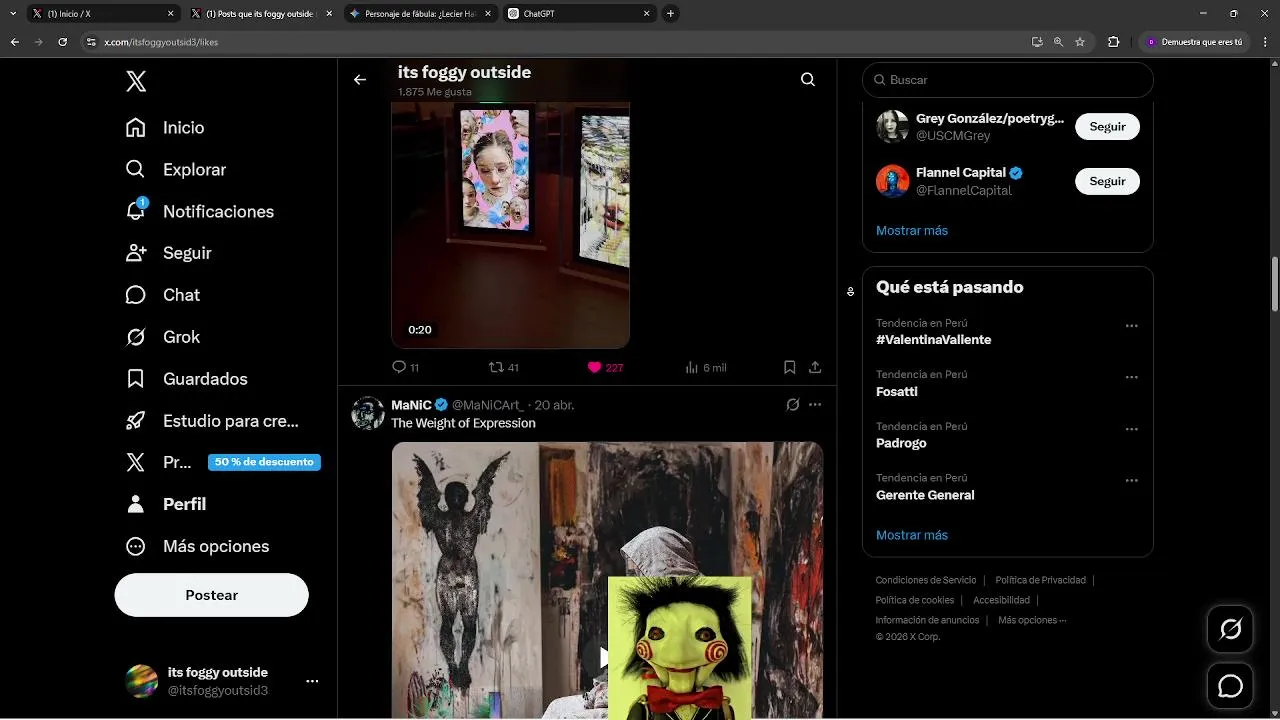
Task: Open Notificaciones with bell icon
Action: point(199,212)
